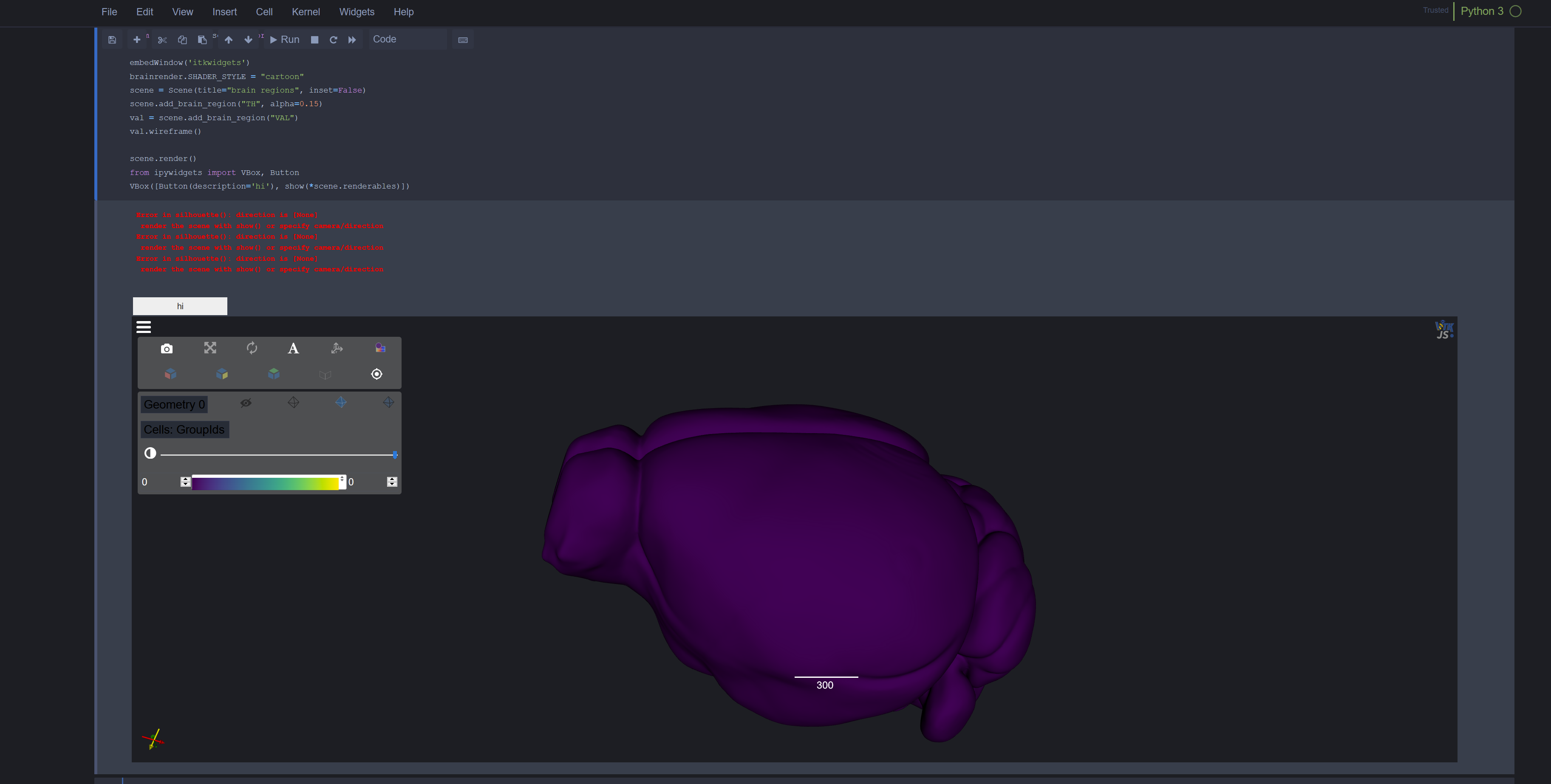
Task: Set view to the red-faced cube plane
Action: (x=170, y=374)
